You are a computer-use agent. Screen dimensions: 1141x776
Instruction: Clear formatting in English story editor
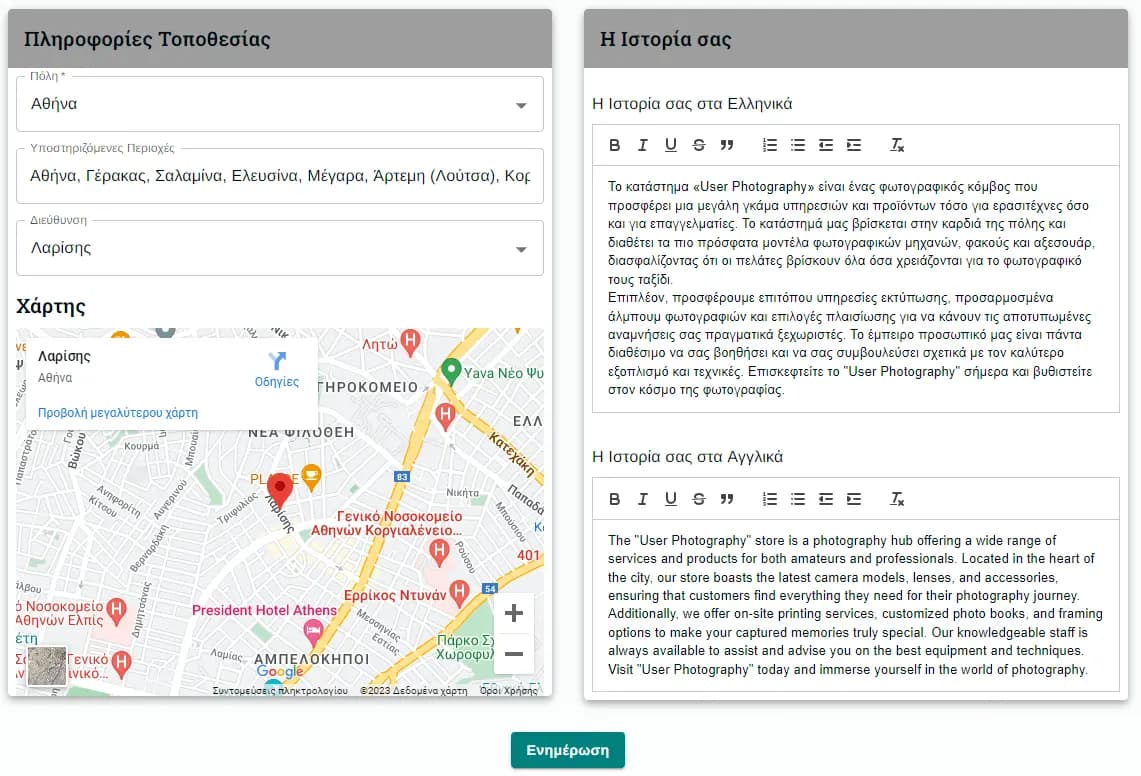tap(896, 499)
